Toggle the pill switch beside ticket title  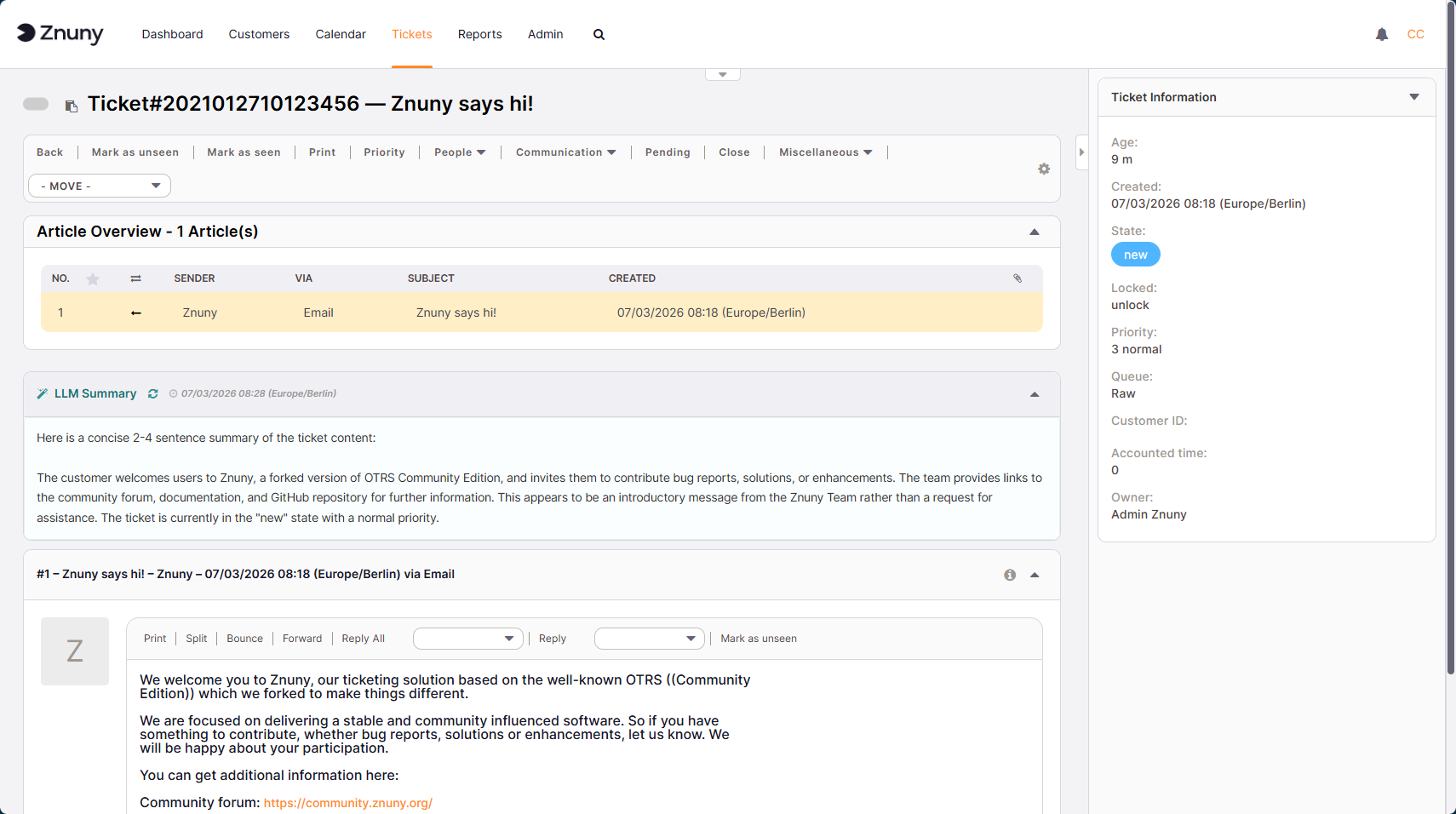coord(36,104)
